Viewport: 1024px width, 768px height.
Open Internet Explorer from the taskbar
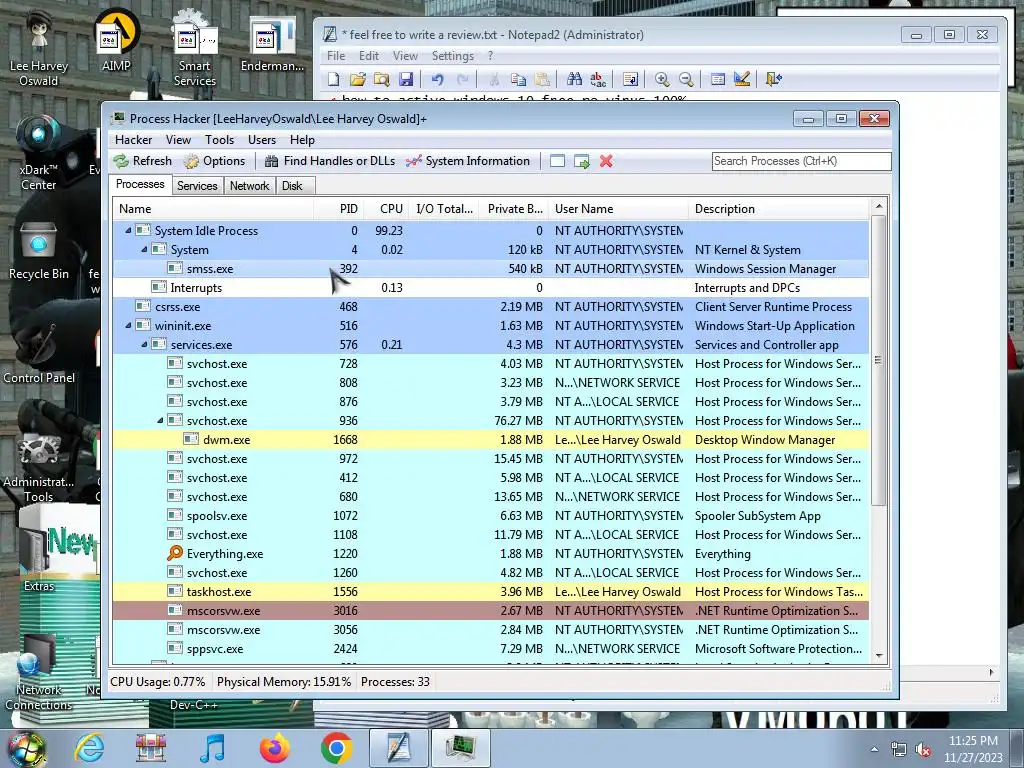(x=89, y=747)
